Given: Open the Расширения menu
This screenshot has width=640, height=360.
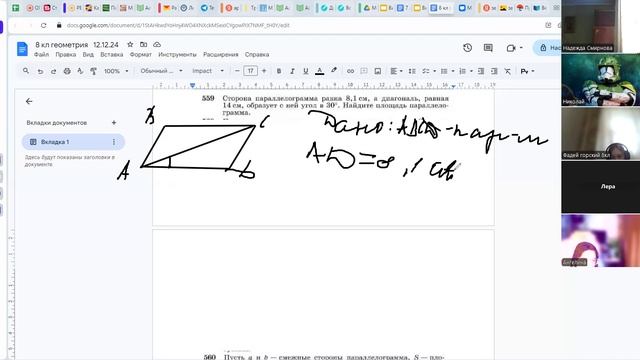Looking at the screenshot, I should [x=220, y=54].
